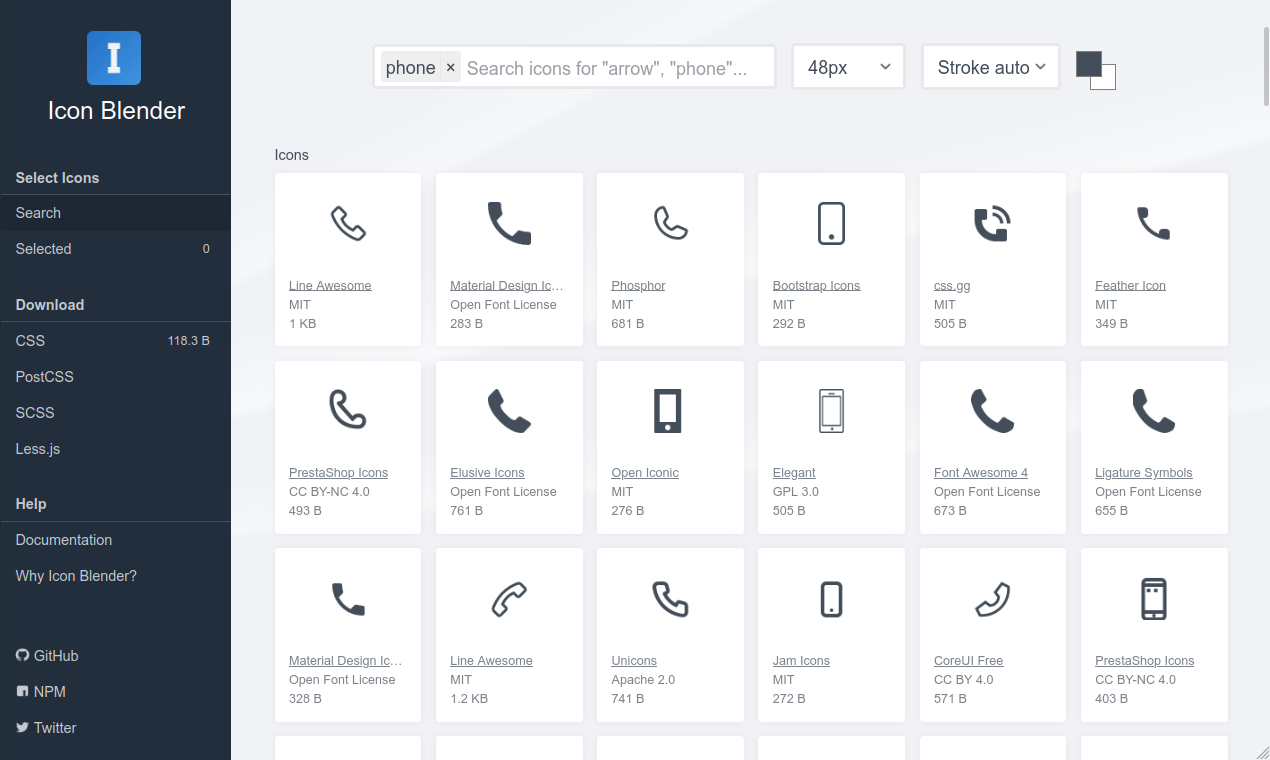Open the CoreUI Free library link
The width and height of the screenshot is (1270, 760).
pyautogui.click(x=968, y=661)
